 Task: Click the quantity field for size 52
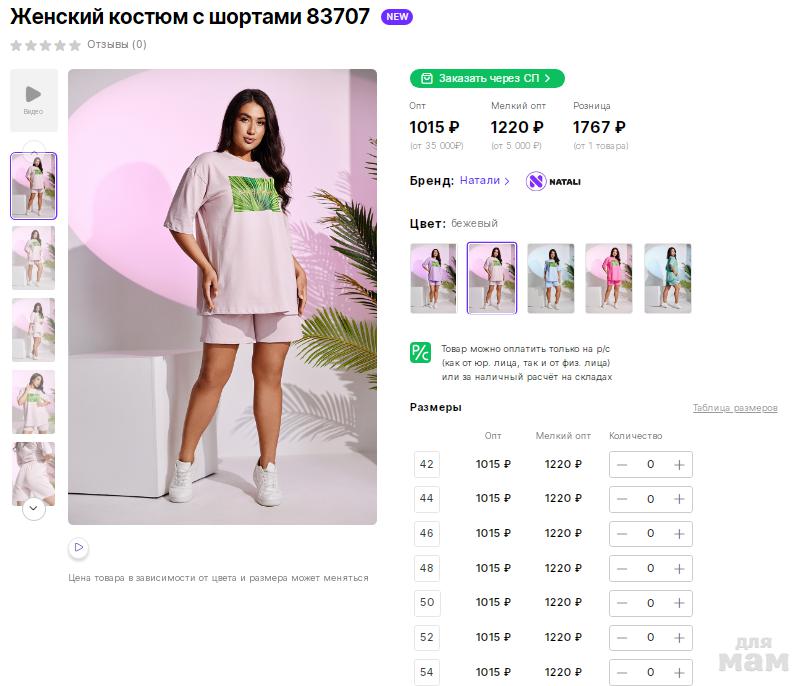pyautogui.click(x=650, y=637)
